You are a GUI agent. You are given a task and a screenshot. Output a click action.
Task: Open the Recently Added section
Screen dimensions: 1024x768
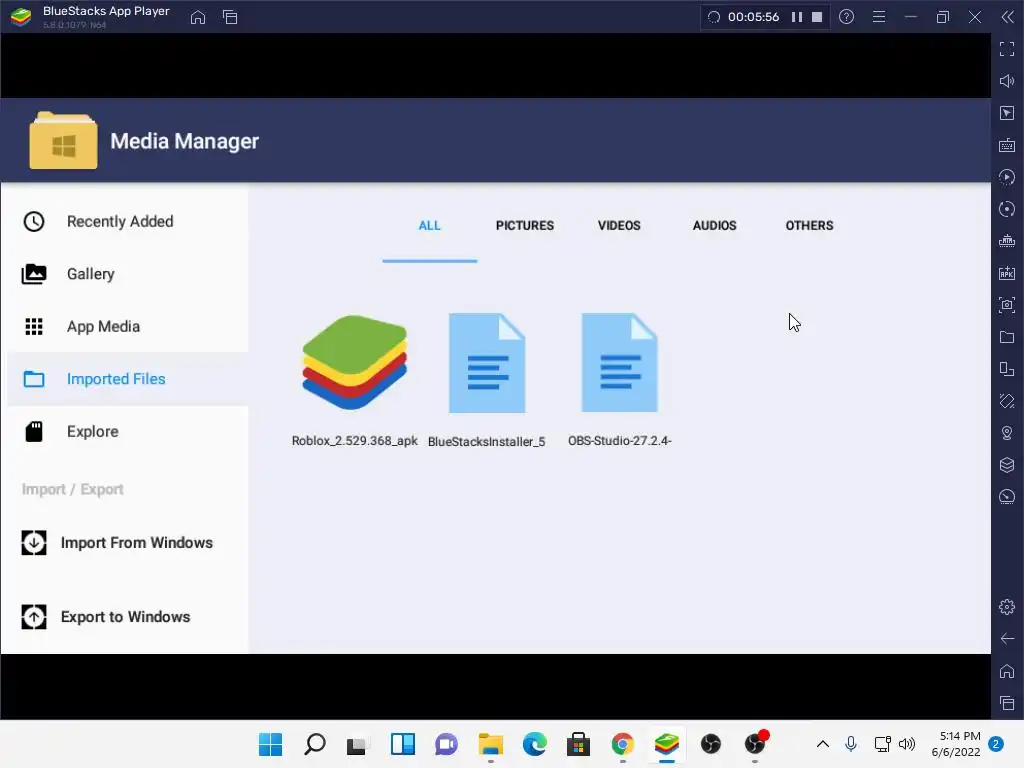pos(120,221)
